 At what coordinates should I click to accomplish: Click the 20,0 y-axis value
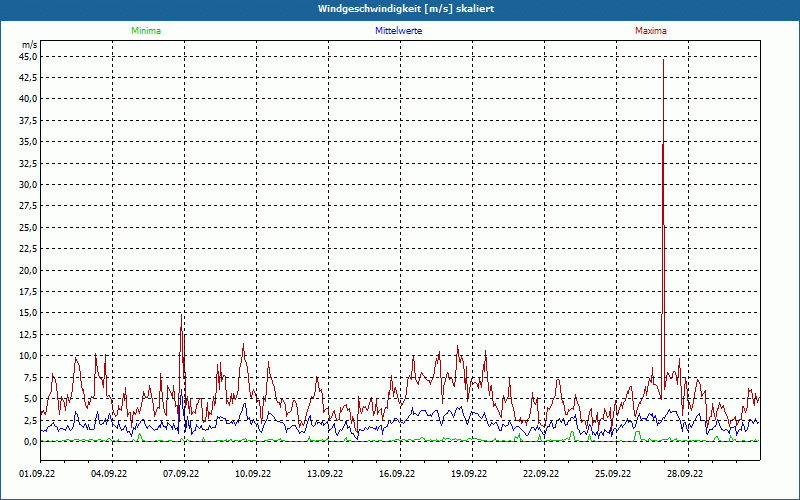29,270
